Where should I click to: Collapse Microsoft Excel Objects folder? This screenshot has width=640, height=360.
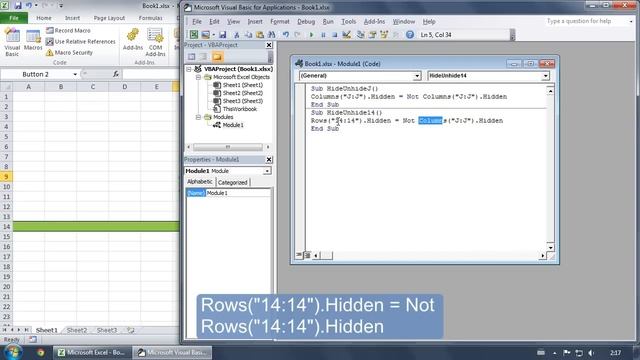pyautogui.click(x=198, y=77)
